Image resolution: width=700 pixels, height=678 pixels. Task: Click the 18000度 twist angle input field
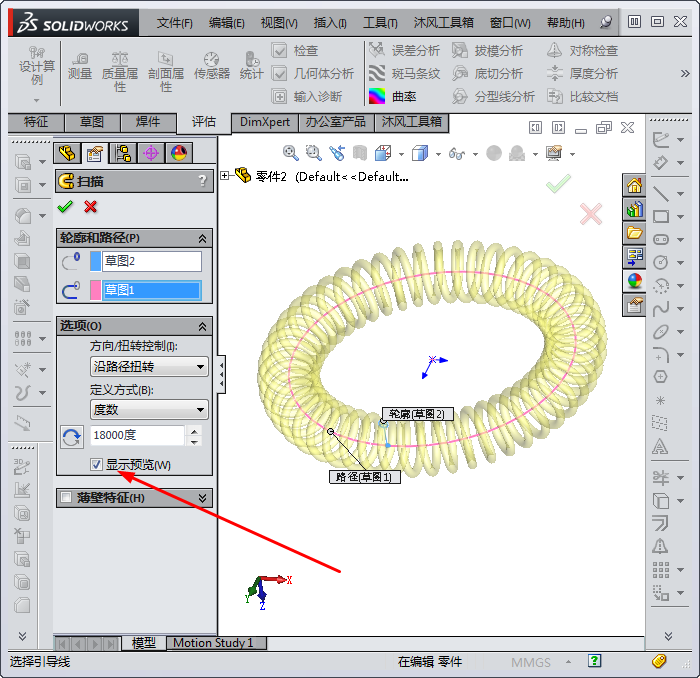point(137,435)
